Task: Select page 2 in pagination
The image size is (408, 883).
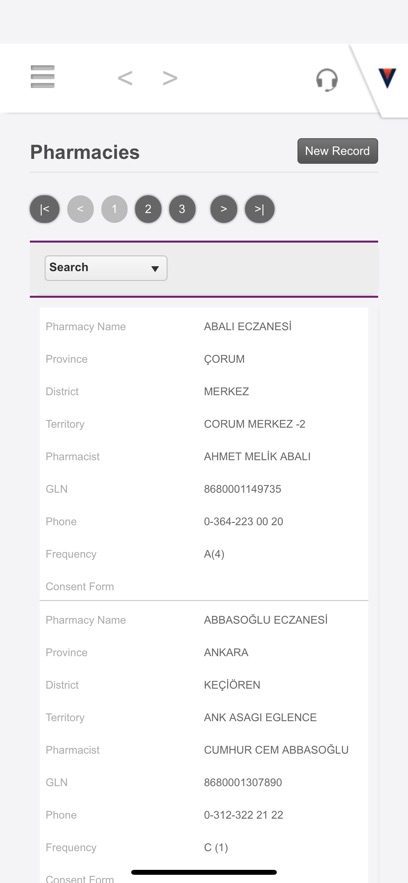Action: pyautogui.click(x=148, y=209)
